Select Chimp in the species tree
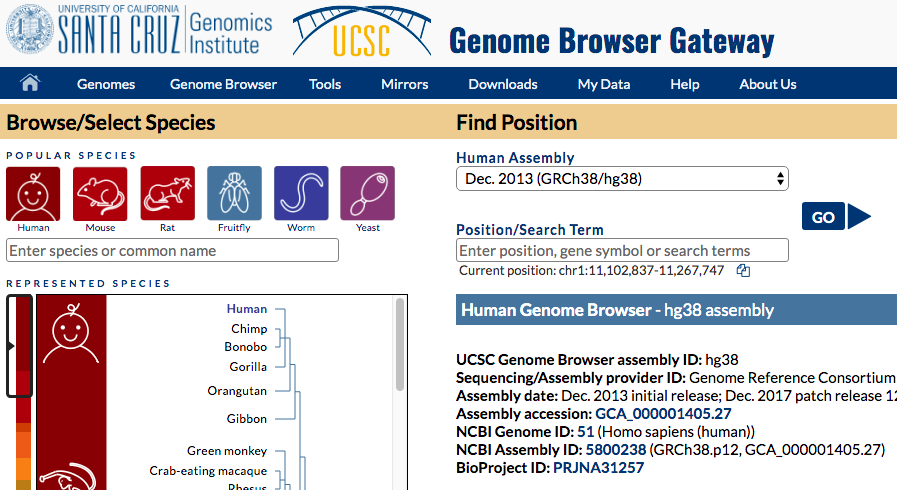Screen dimensions: 897x490 tap(249, 329)
